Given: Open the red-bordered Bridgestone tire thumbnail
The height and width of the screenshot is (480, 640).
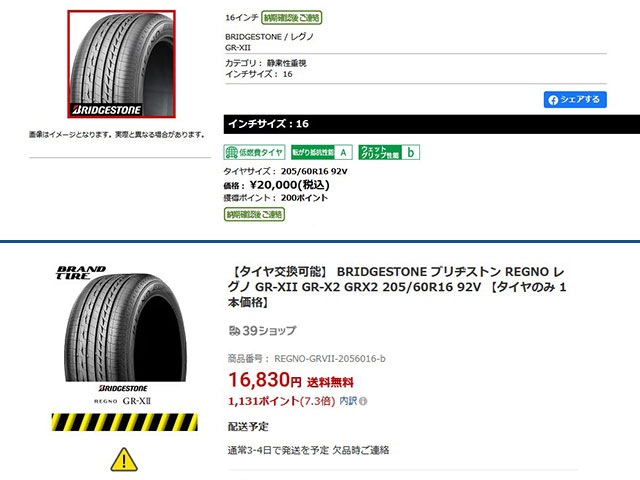Looking at the screenshot, I should (x=122, y=64).
